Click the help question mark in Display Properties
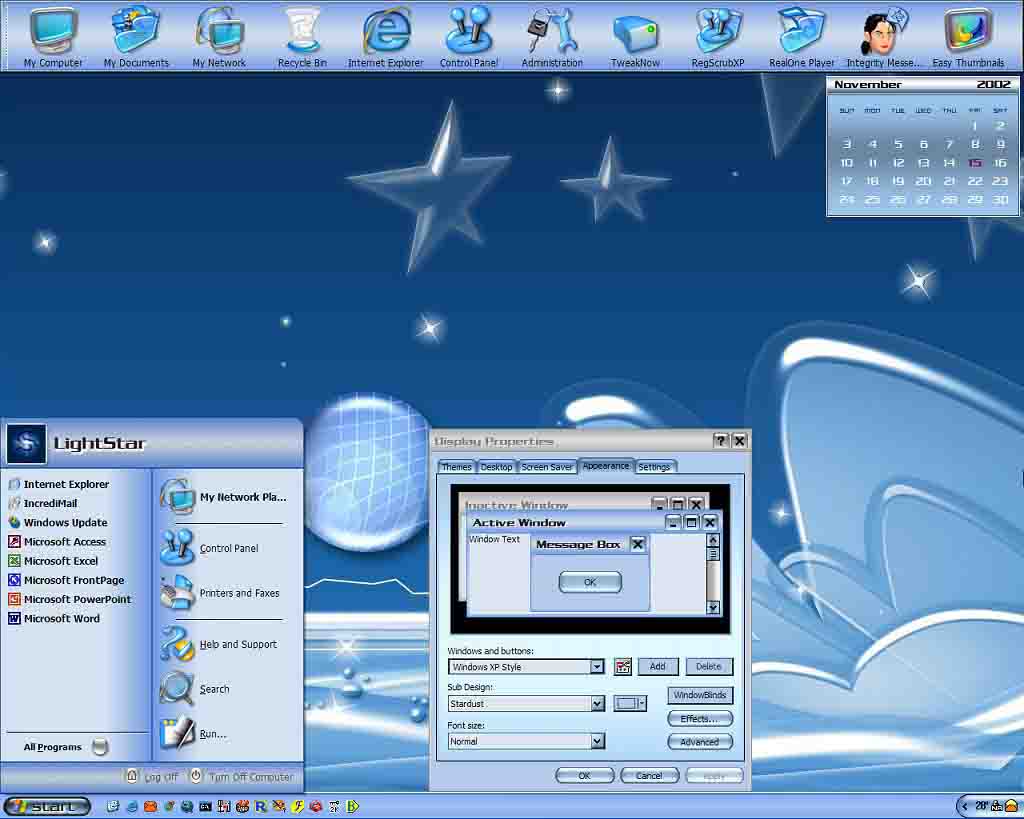 click(x=720, y=441)
